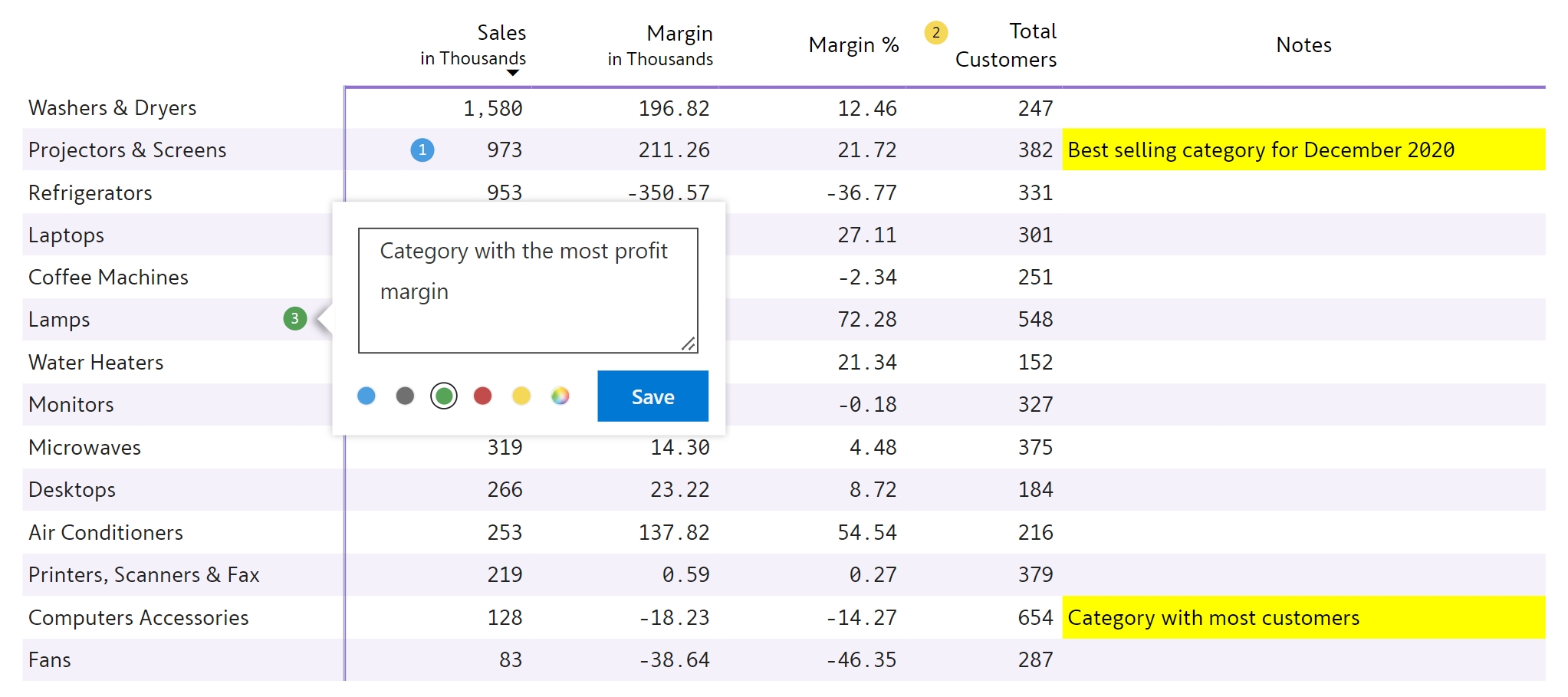
Task: Click the Total Customers column header
Action: [x=1006, y=45]
